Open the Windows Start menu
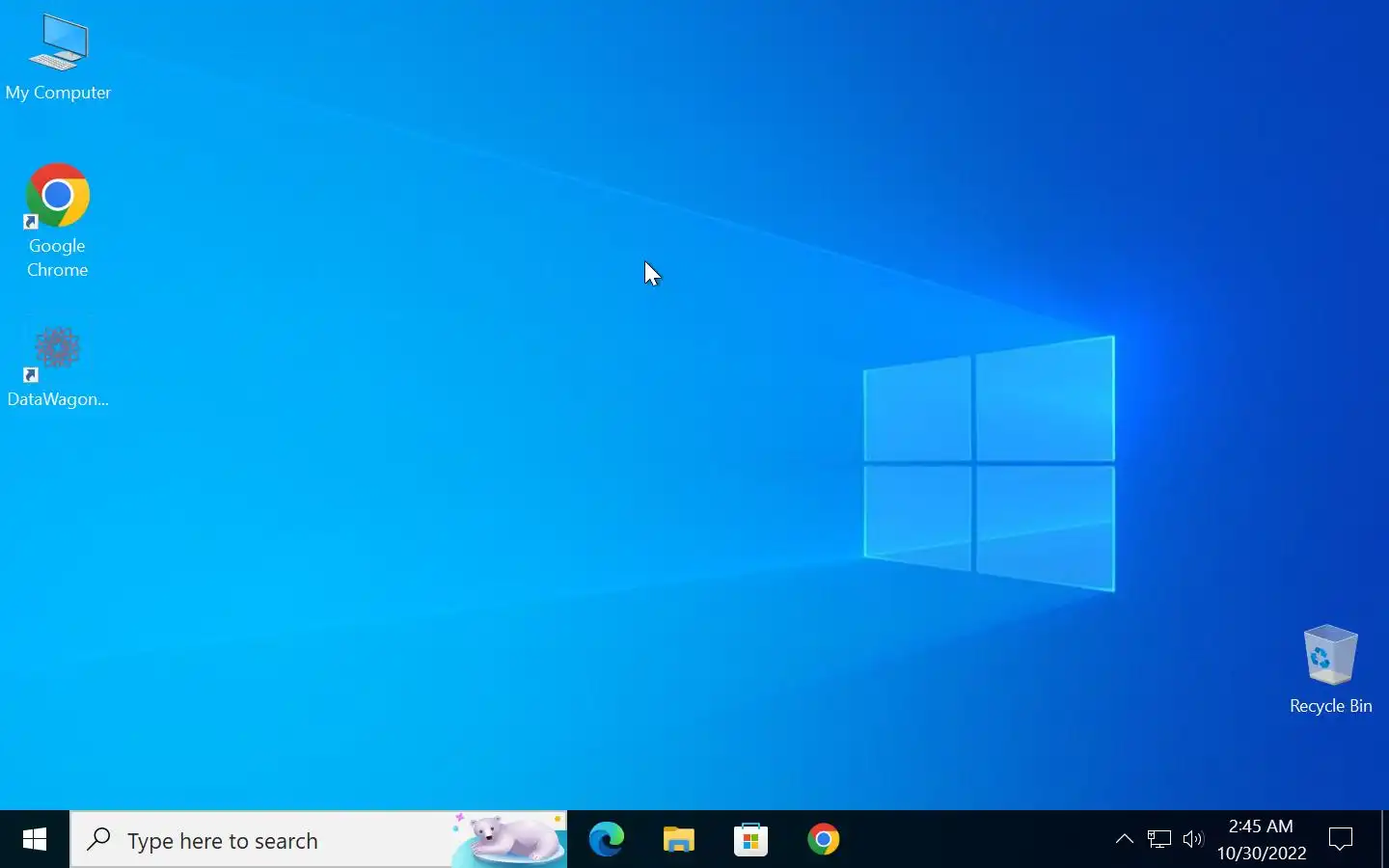Viewport: 1389px width, 868px height. 35,840
